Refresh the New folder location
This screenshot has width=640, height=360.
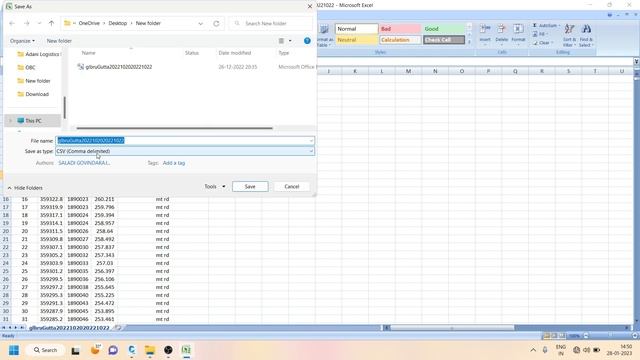tap(216, 23)
